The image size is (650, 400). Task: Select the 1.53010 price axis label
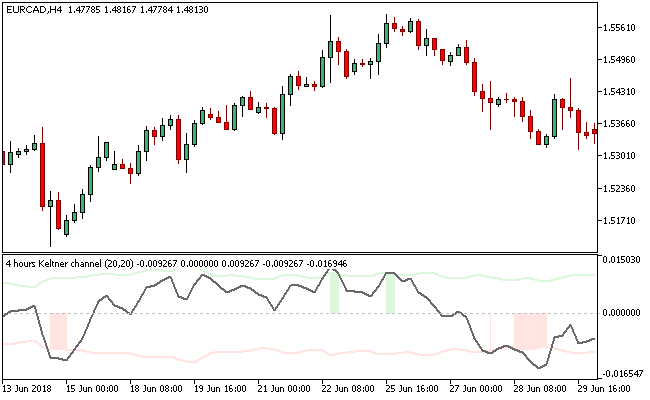point(619,156)
